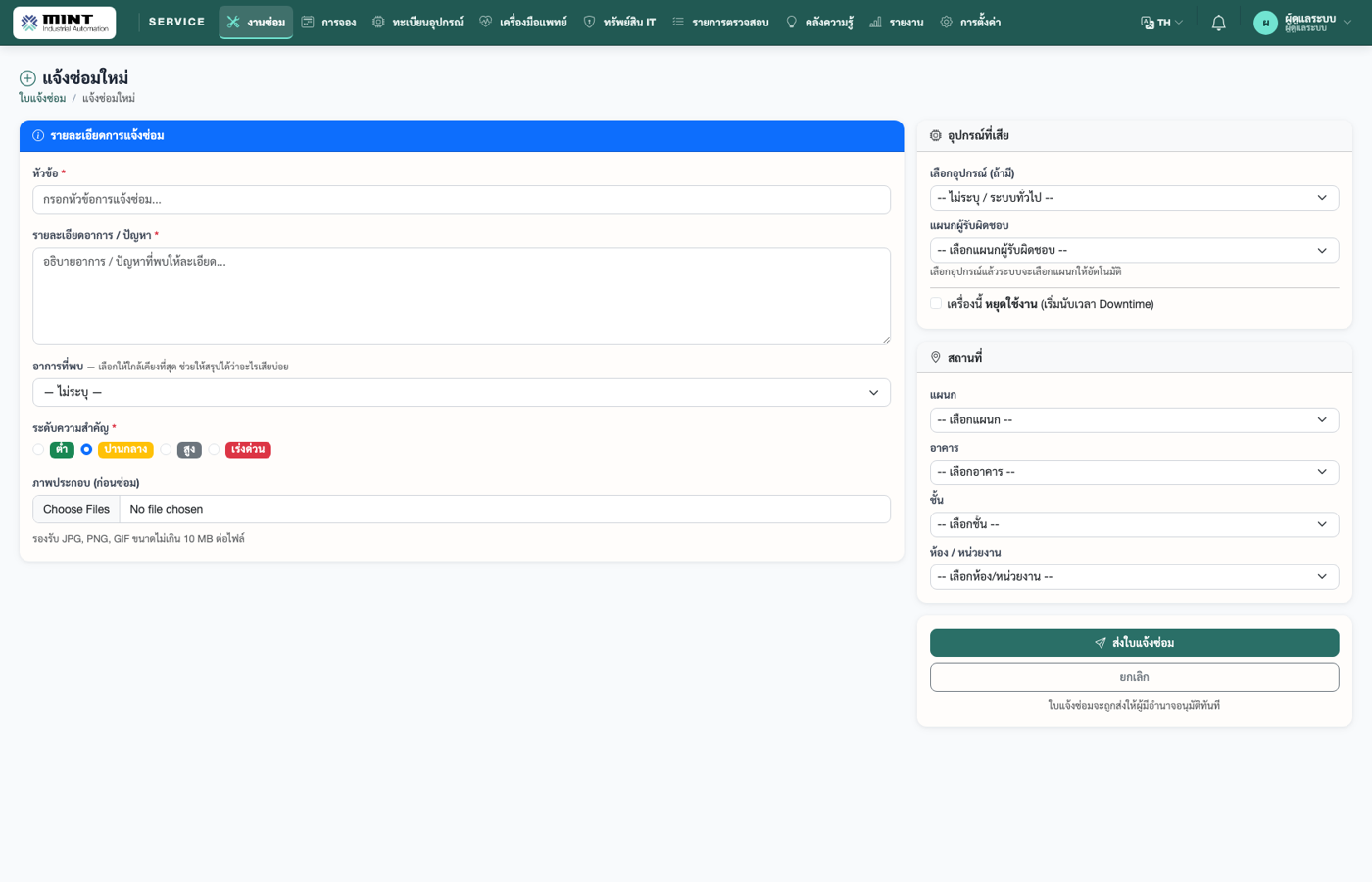Expand the เลือกชั้น floor dropdown
Screen dimensions: 1372x882
[1134, 524]
